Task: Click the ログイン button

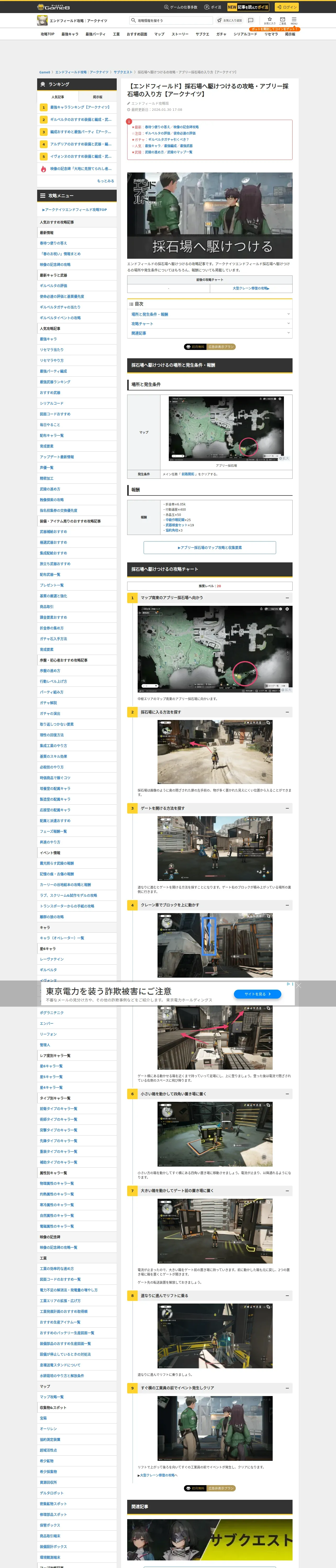Action: pos(286,7)
